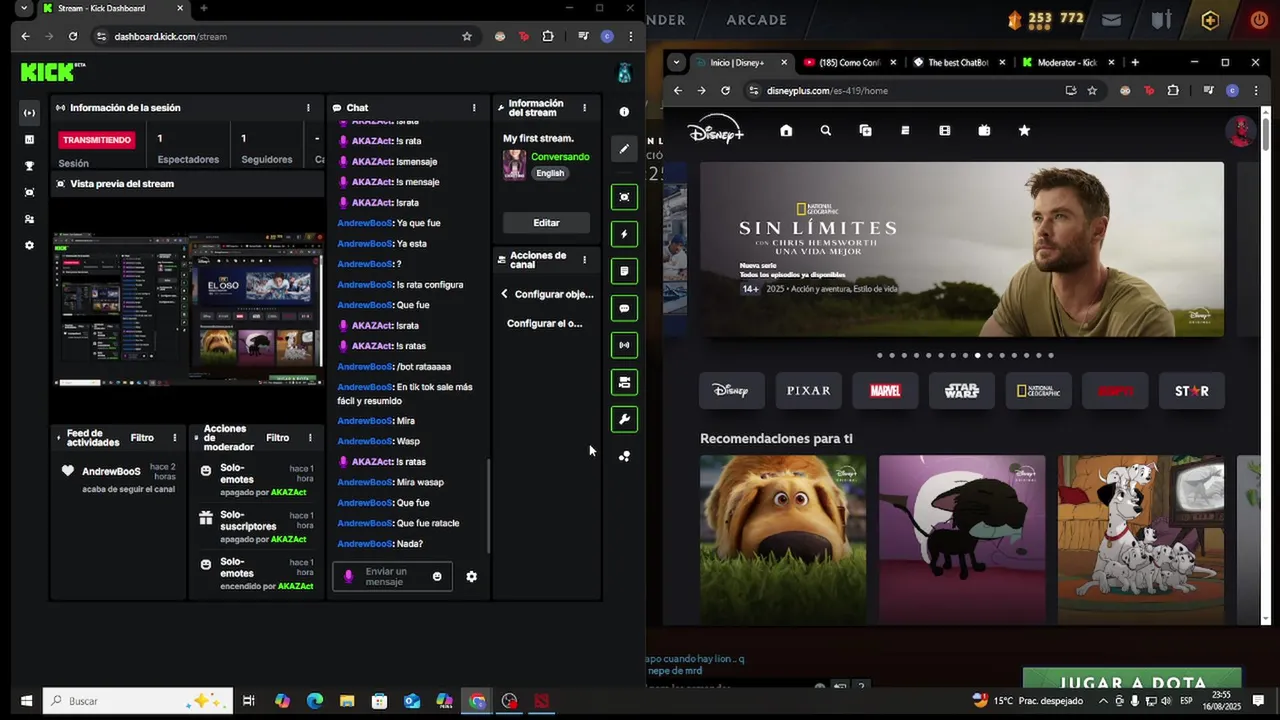The image size is (1280, 720).
Task: Open the Disney+ search magnifier icon
Action: [x=826, y=130]
